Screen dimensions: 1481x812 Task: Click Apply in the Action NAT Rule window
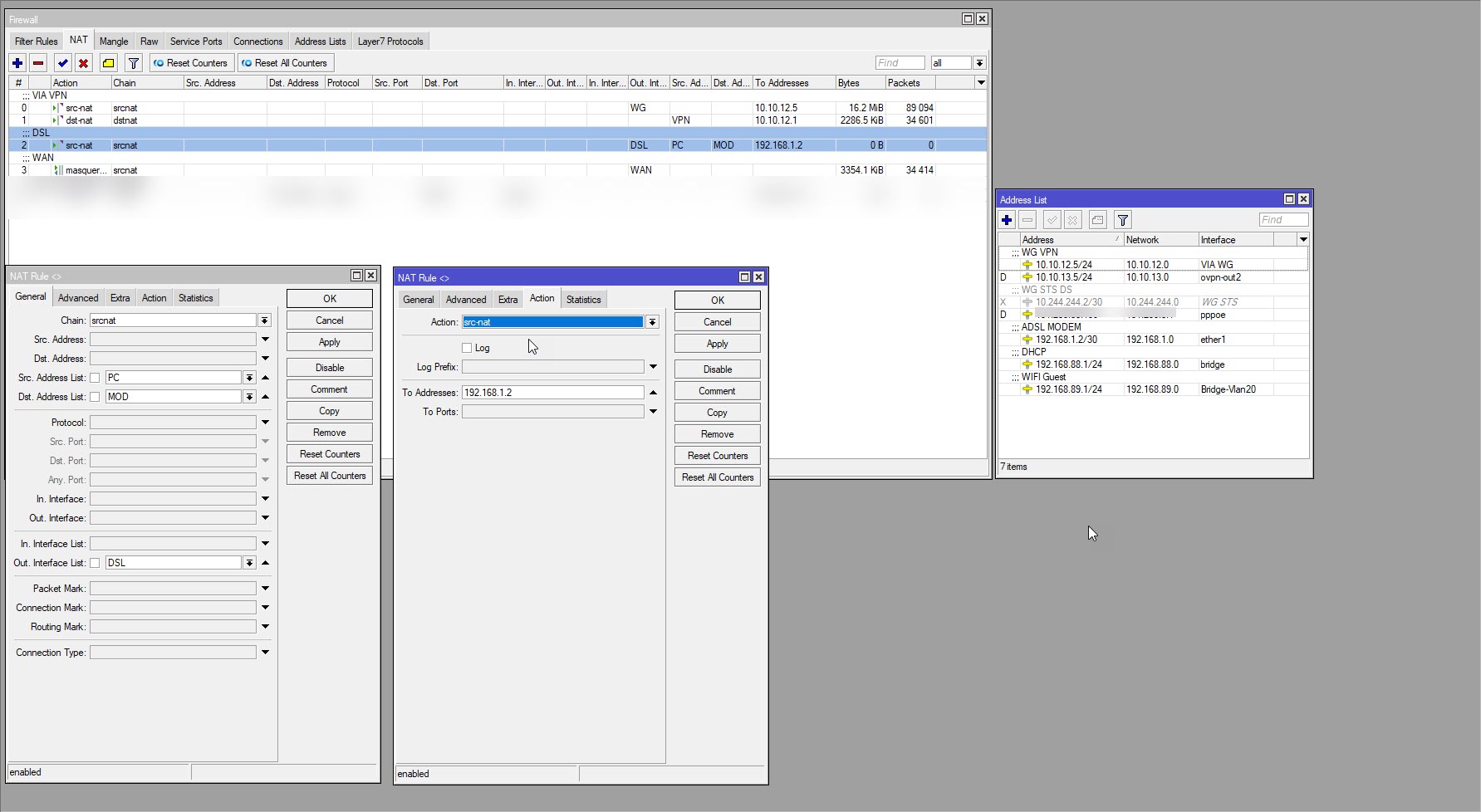pyautogui.click(x=717, y=344)
